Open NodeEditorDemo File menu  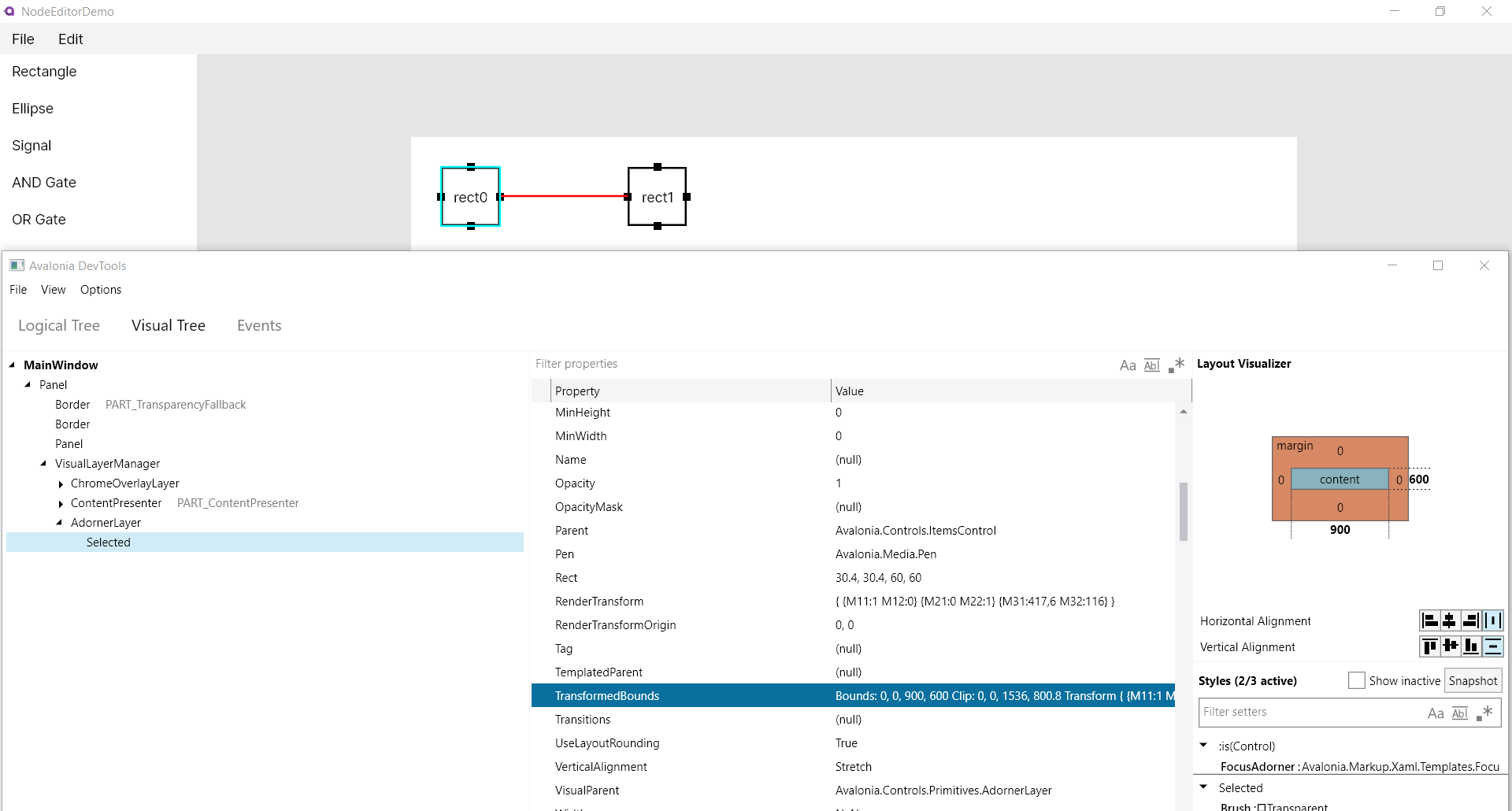[23, 39]
